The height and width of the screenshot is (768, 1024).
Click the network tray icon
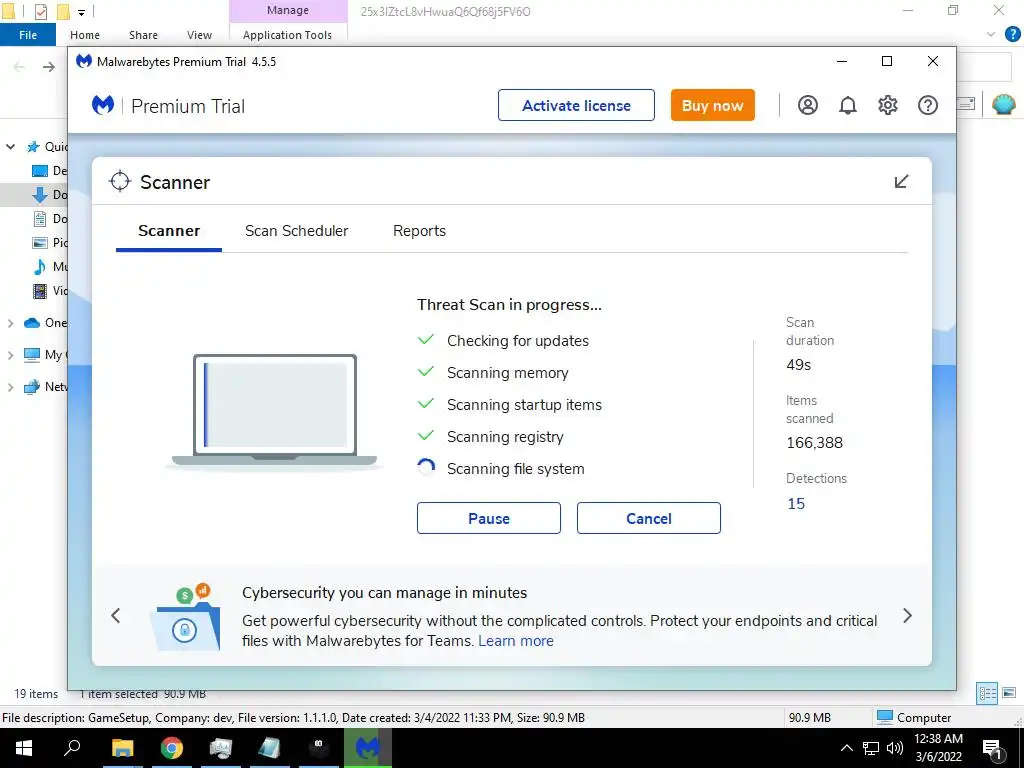pos(871,748)
